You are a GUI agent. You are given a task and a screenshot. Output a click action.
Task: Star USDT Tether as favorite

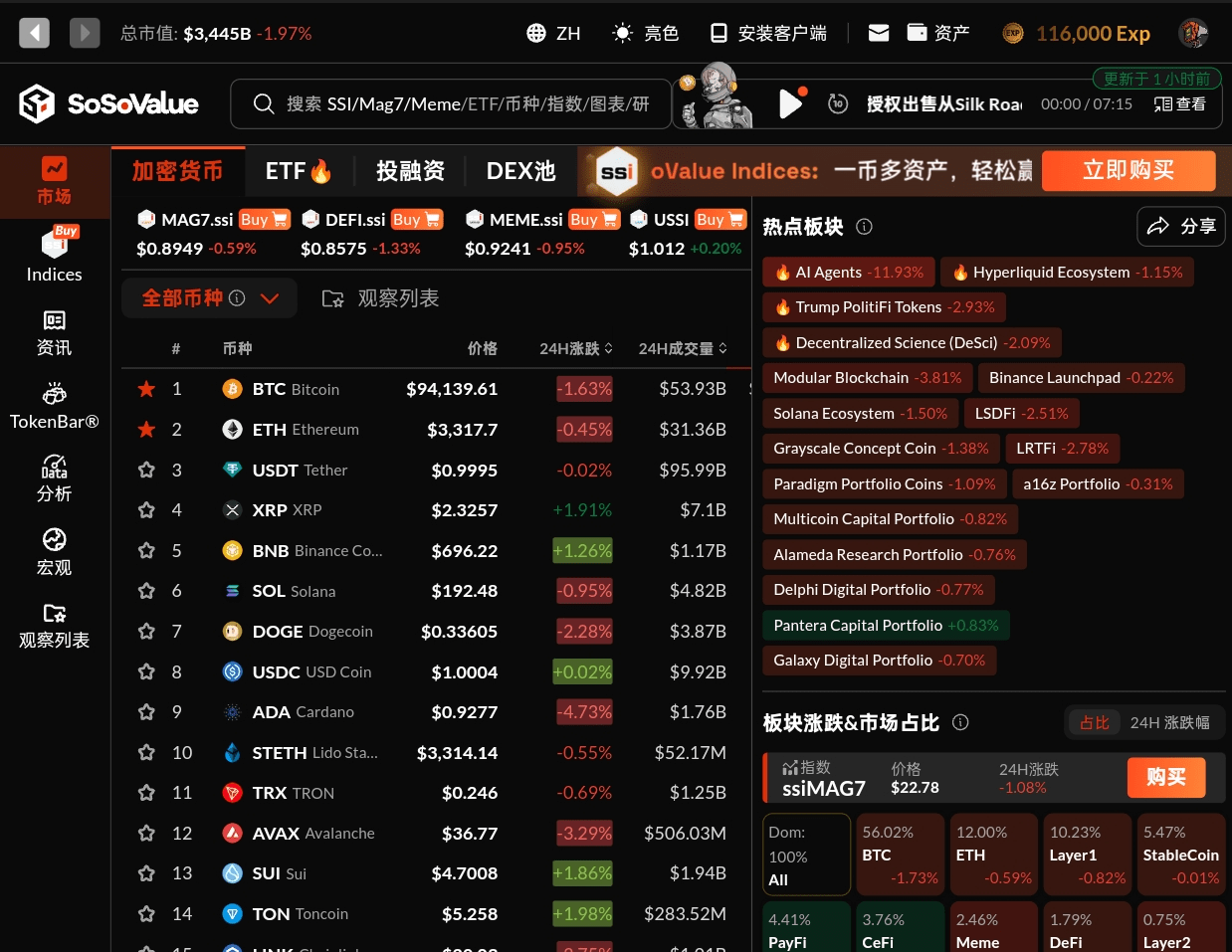[x=146, y=470]
